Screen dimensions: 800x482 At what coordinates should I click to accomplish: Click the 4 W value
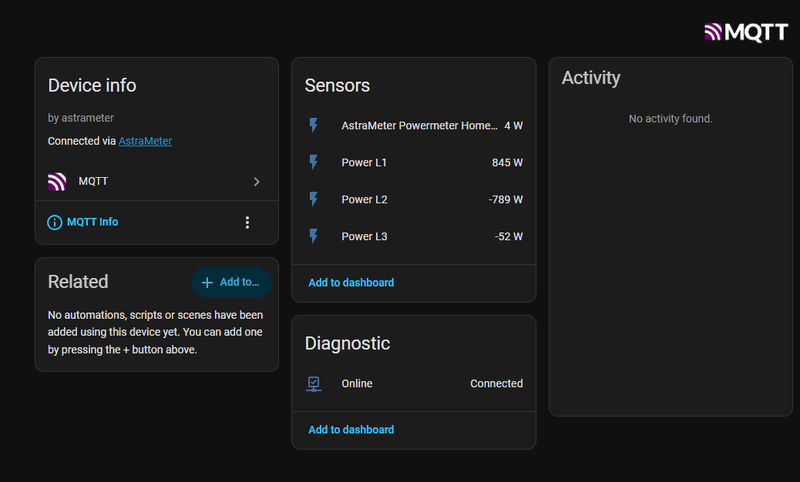click(x=514, y=125)
